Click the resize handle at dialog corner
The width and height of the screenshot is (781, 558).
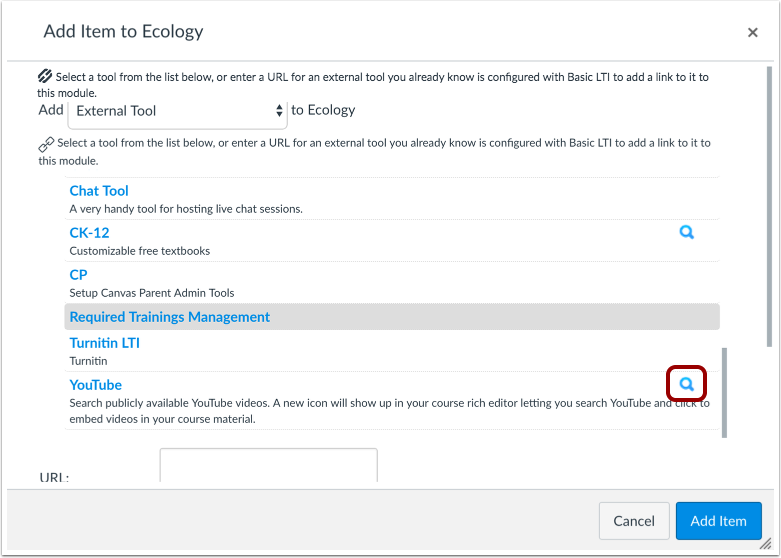765,544
